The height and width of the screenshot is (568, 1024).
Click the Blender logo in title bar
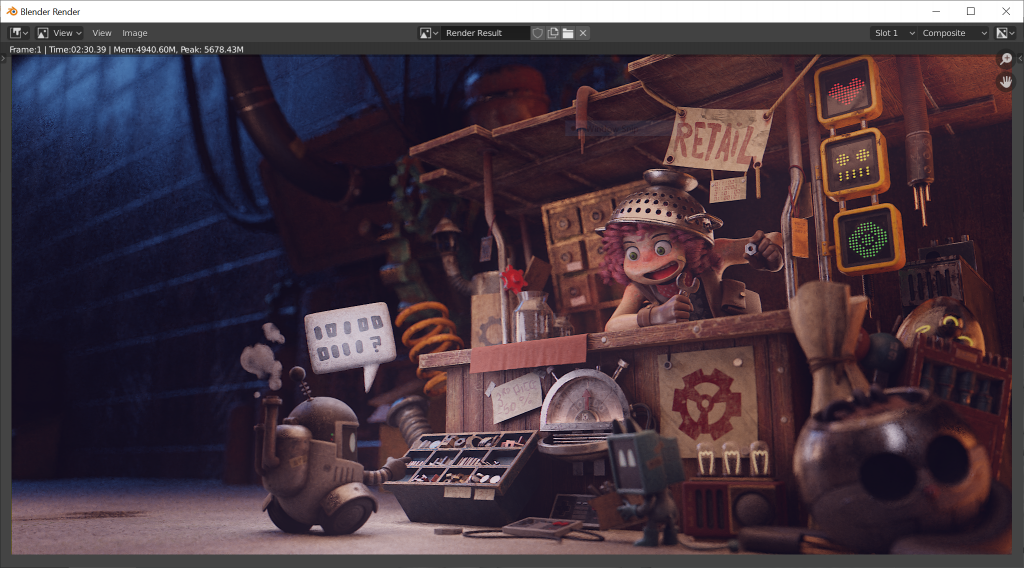point(12,11)
